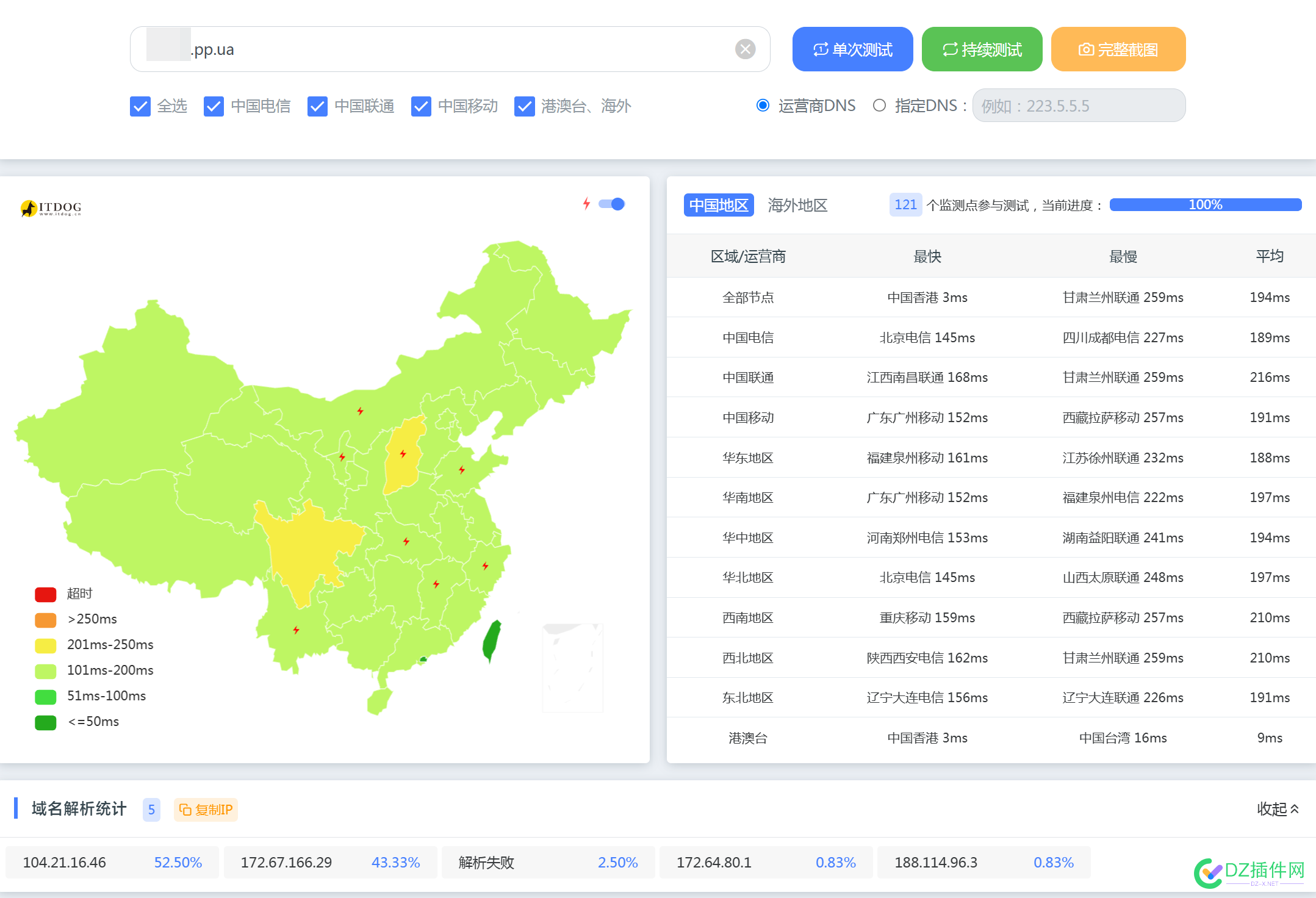The width and height of the screenshot is (1316, 898).
Task: Click the resolved IP count badge 5
Action: point(151,810)
